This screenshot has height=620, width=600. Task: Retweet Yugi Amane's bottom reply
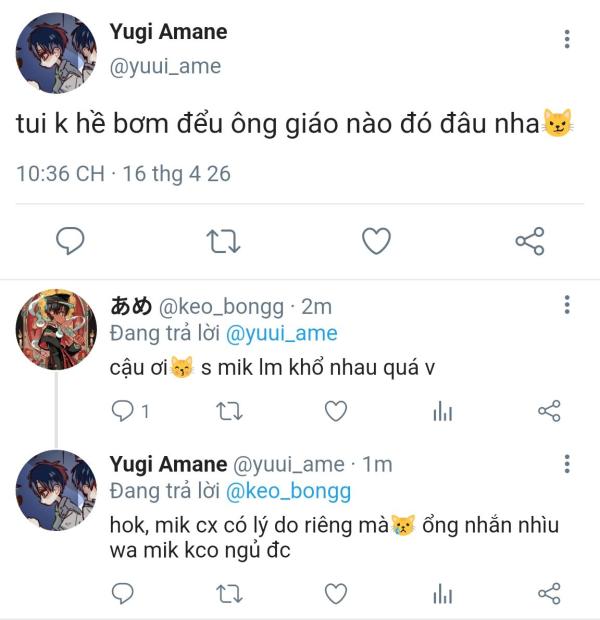[x=229, y=594]
